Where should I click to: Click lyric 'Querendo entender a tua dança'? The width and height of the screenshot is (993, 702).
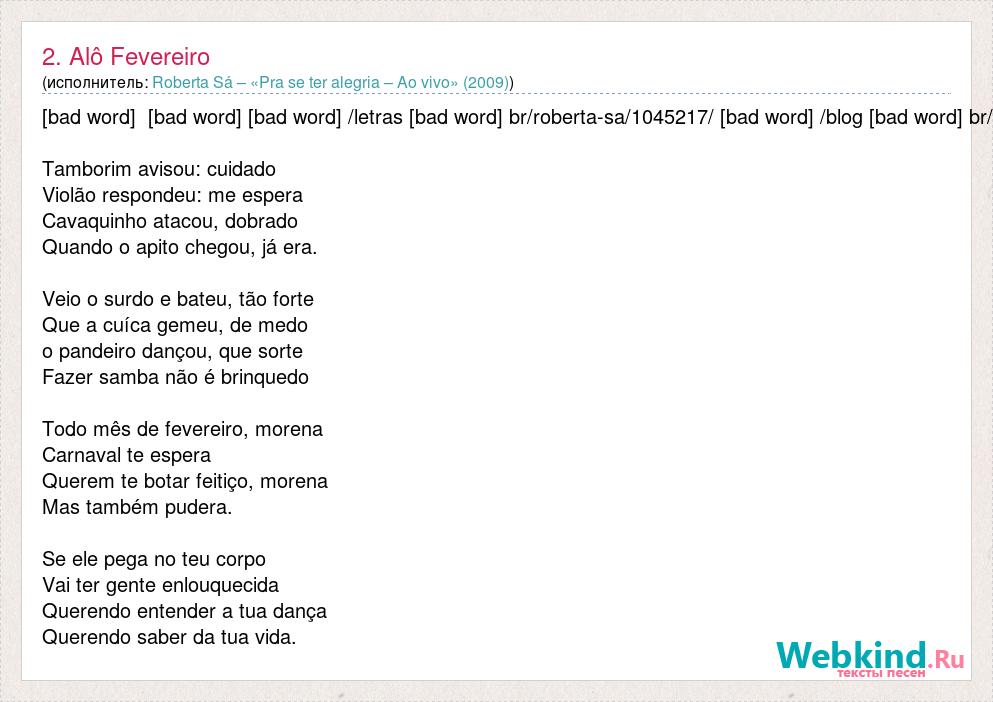[184, 611]
